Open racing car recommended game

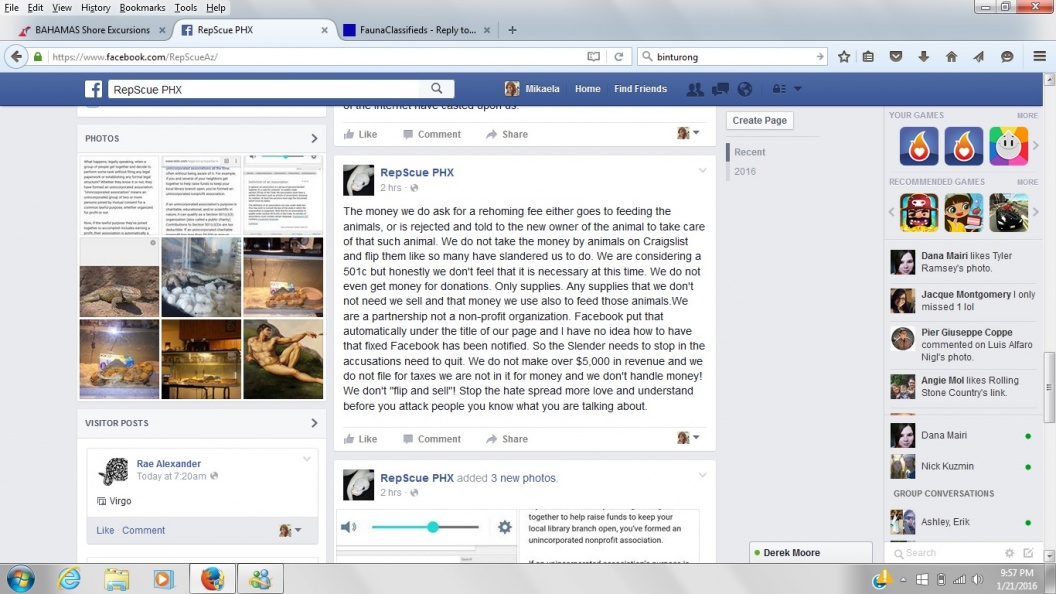(1008, 212)
